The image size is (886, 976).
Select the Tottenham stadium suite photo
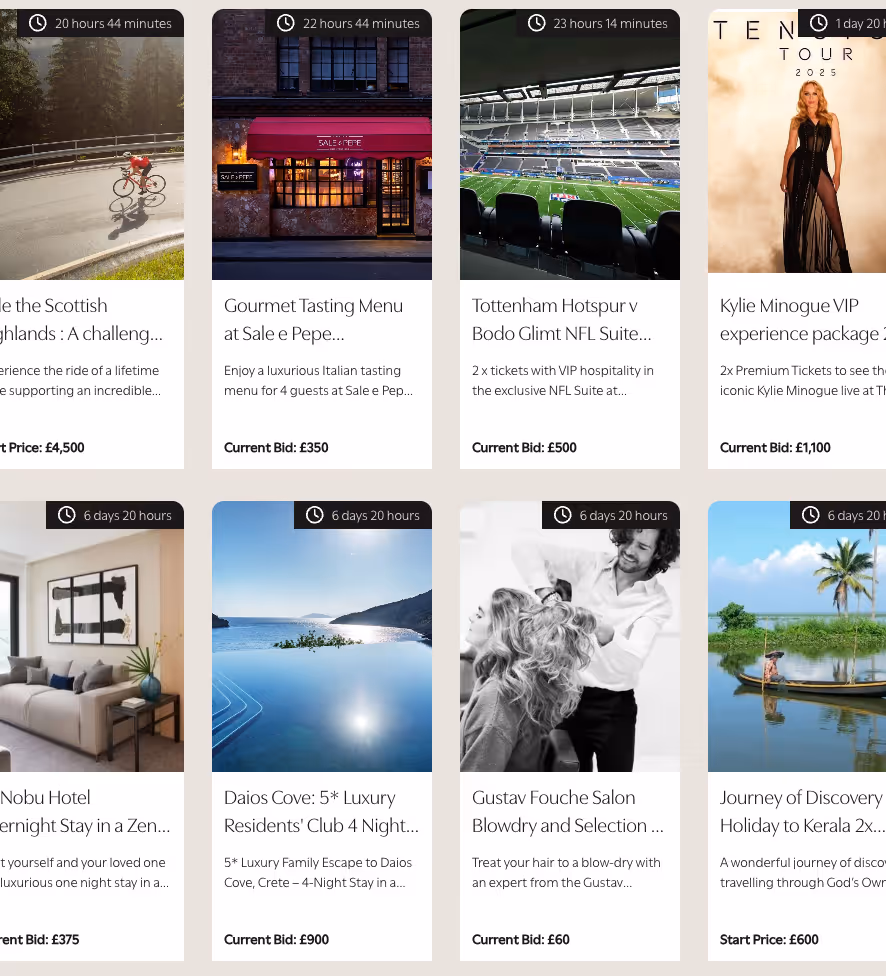click(x=570, y=144)
